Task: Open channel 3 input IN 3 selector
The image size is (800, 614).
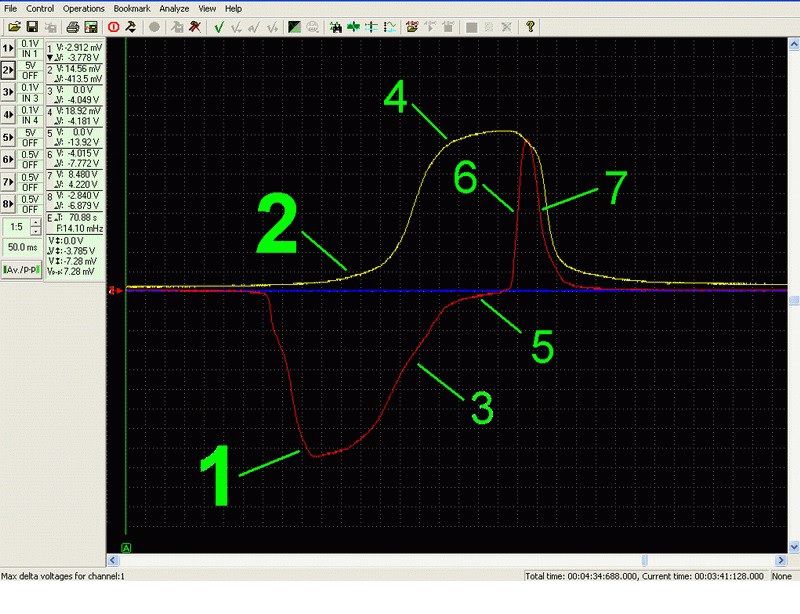Action: point(30,98)
